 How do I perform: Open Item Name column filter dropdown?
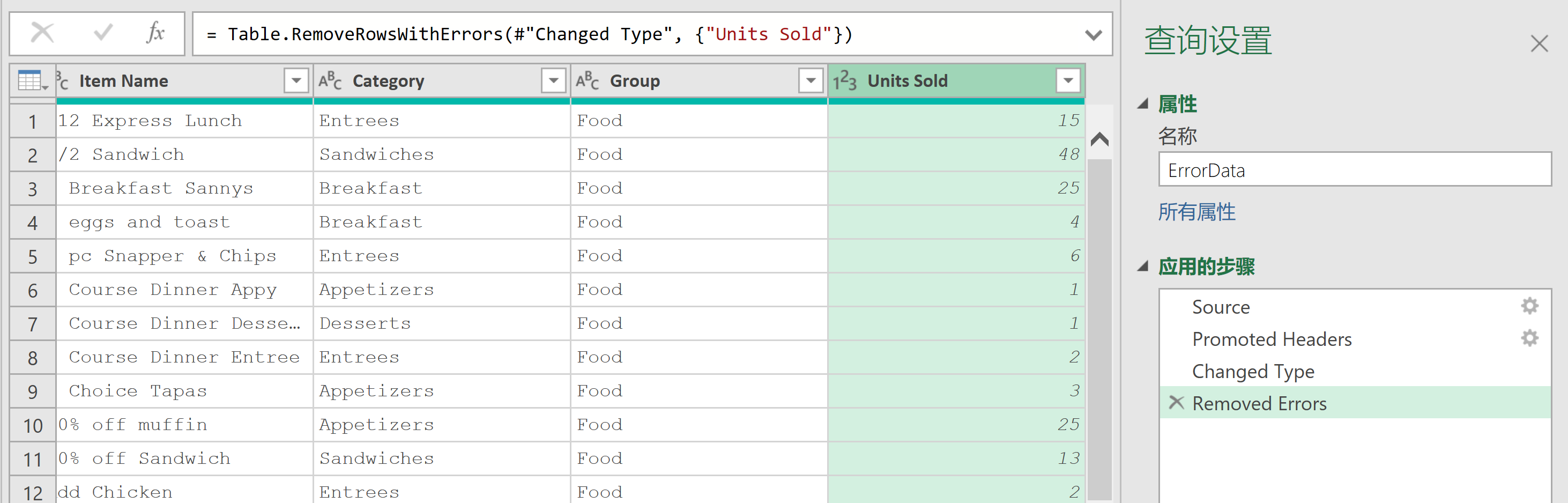pos(296,81)
